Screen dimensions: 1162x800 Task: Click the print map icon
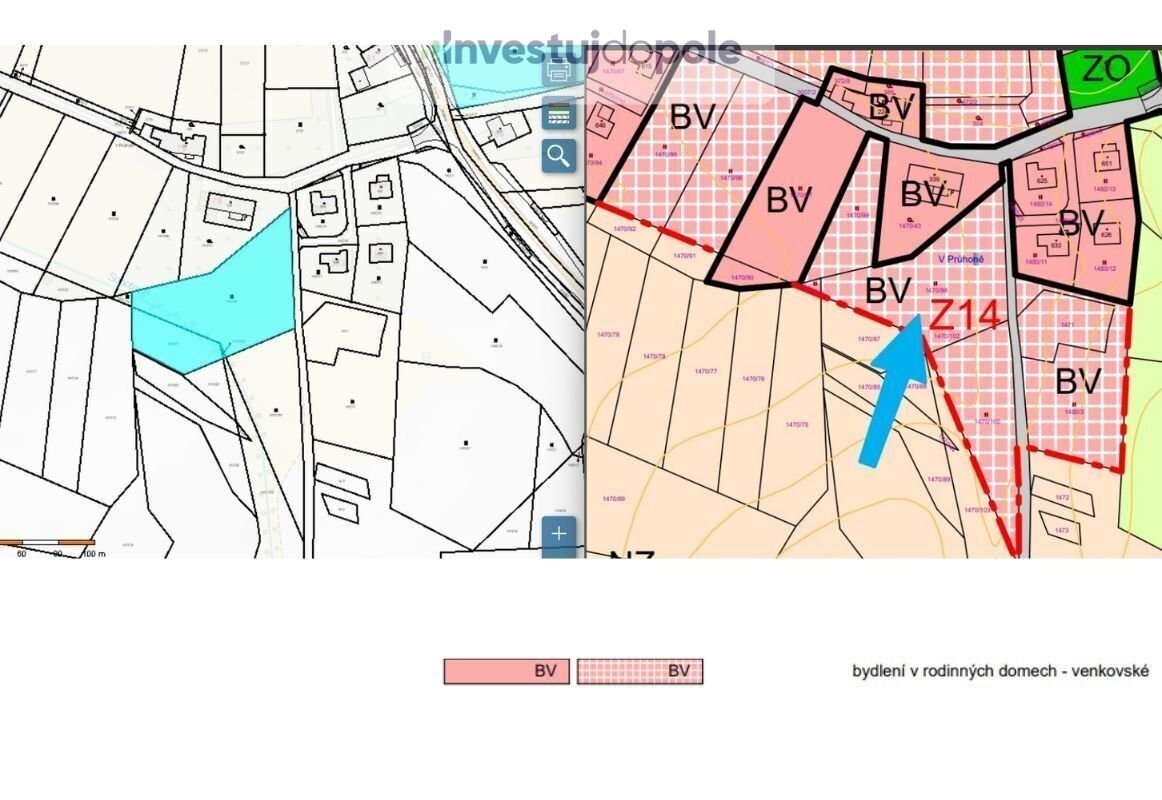(x=559, y=72)
